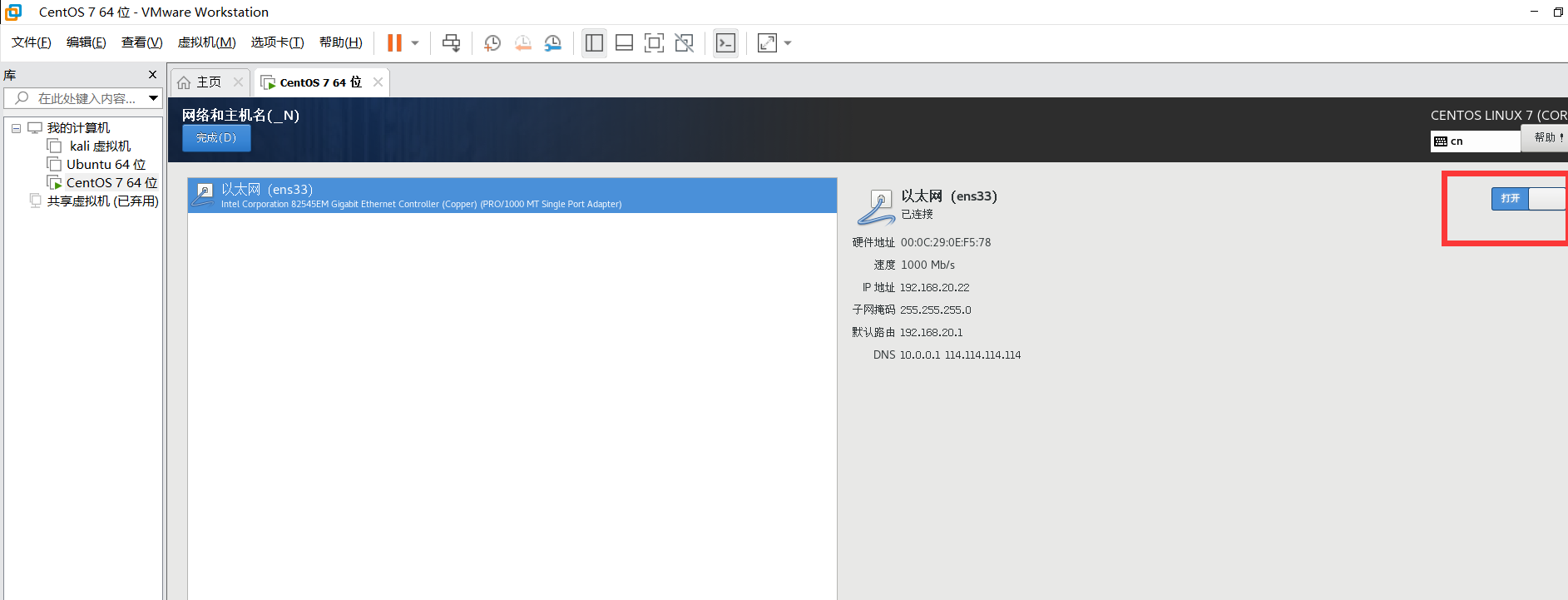
Task: Open the 选项卡(T) menu
Action: (x=278, y=42)
